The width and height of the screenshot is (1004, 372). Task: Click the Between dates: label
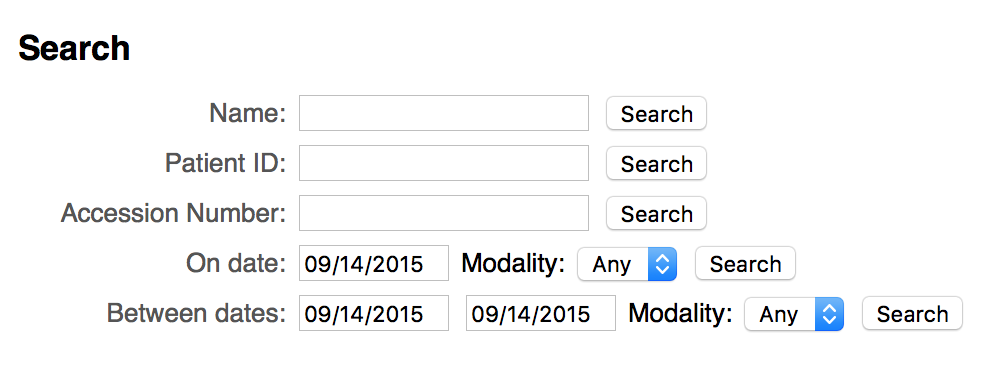[x=197, y=313]
